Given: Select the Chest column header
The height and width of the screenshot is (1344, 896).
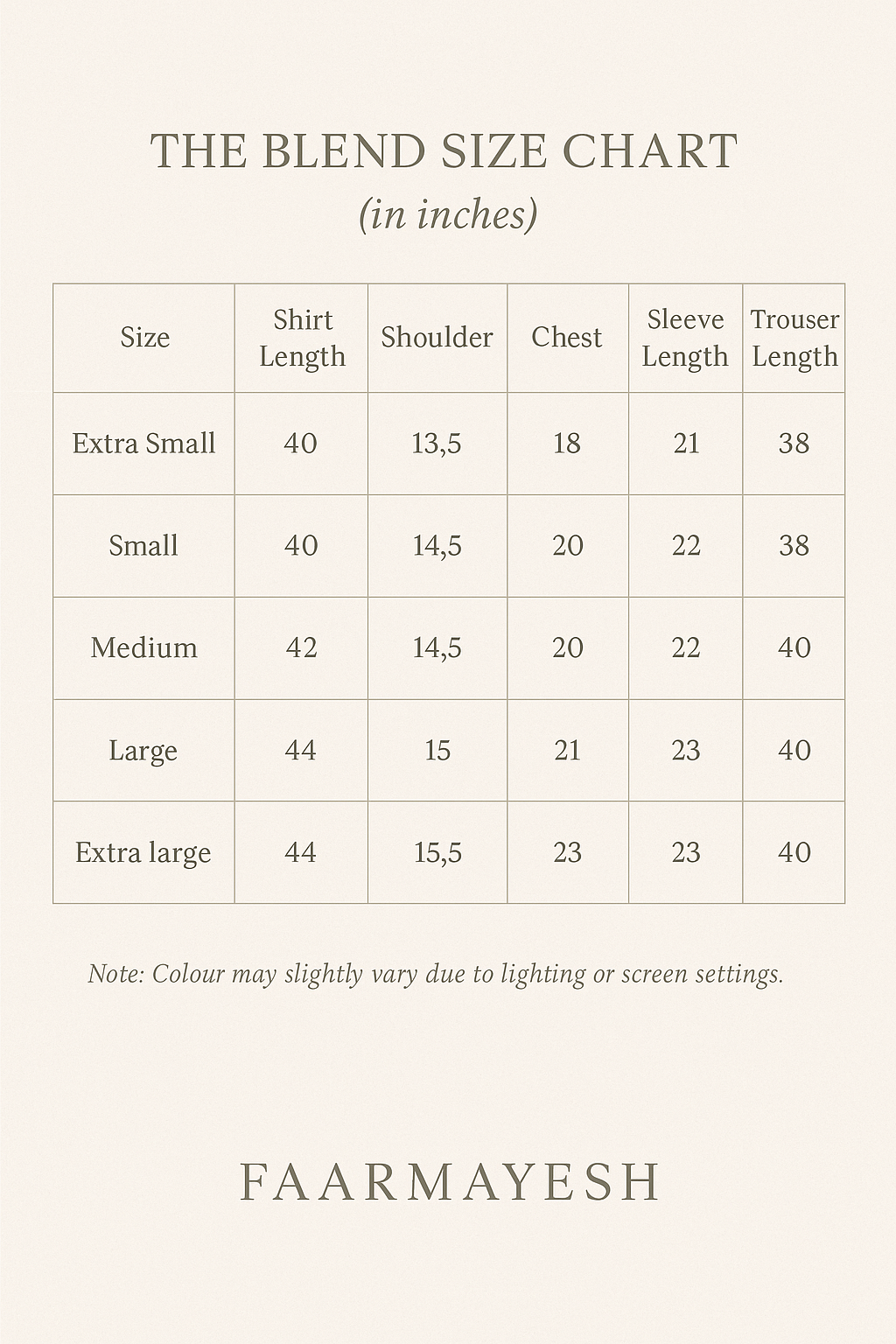Looking at the screenshot, I should (567, 337).
